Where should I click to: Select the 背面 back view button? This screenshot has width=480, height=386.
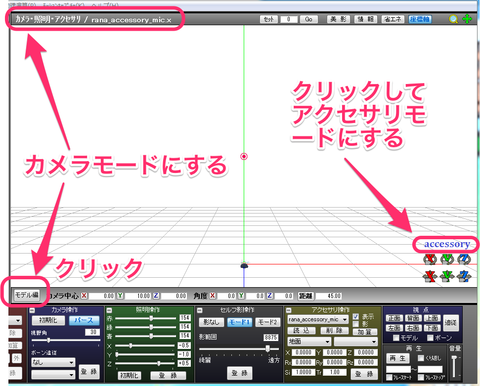[413, 318]
